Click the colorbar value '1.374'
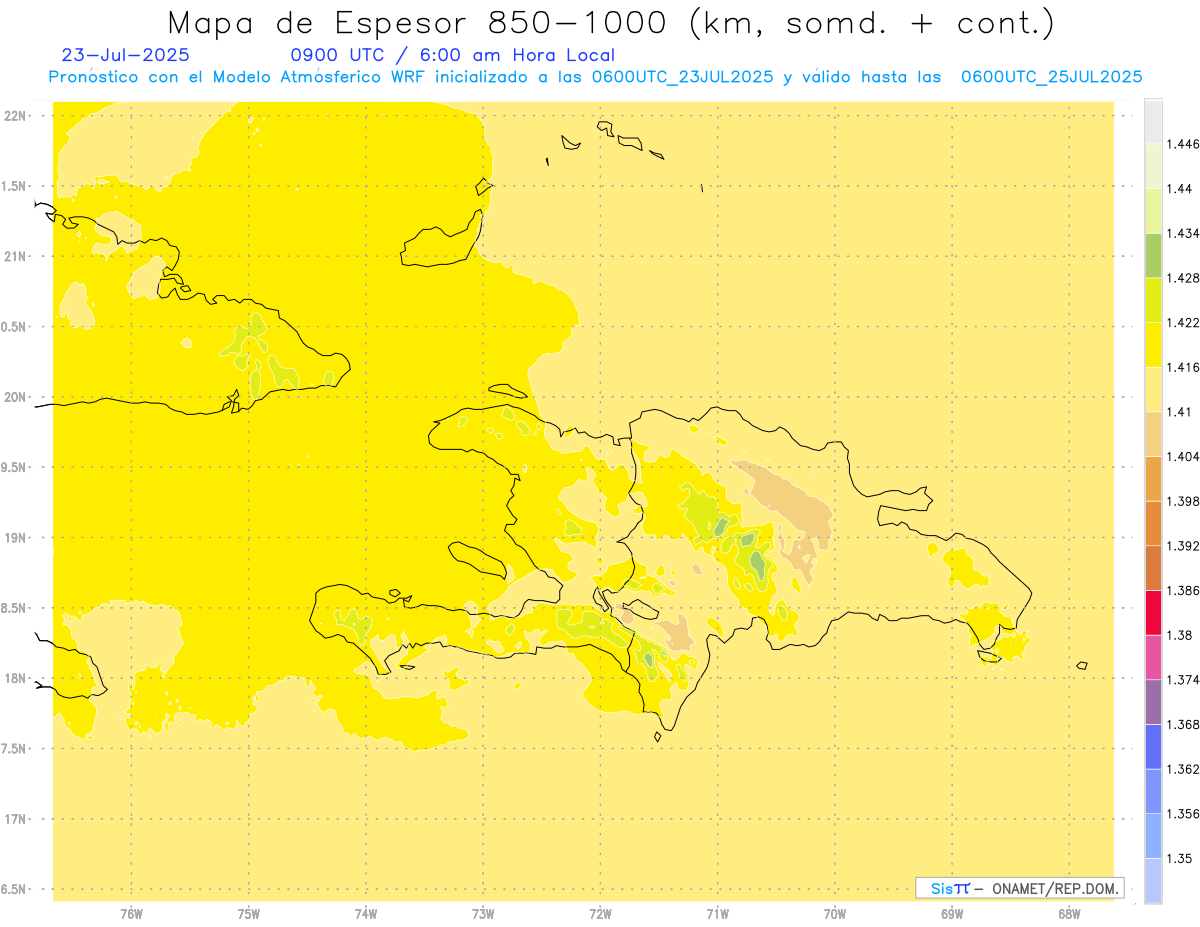1200x927 pixels. pyautogui.click(x=1184, y=679)
